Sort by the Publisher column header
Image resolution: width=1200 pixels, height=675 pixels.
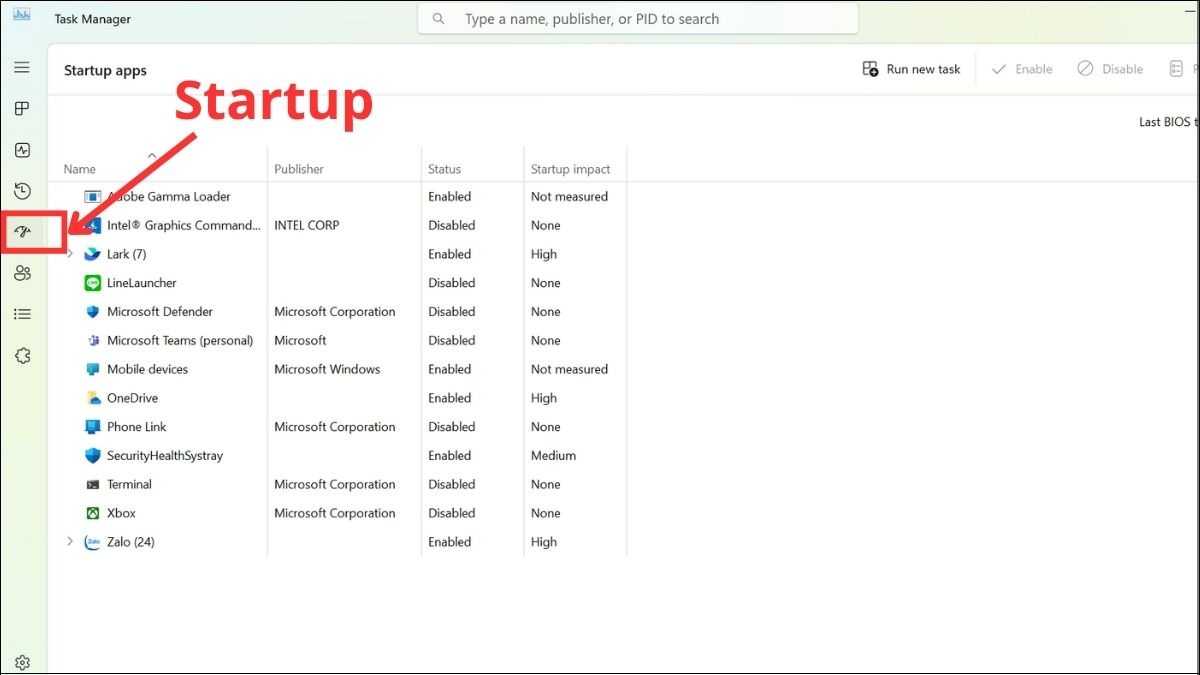click(299, 169)
